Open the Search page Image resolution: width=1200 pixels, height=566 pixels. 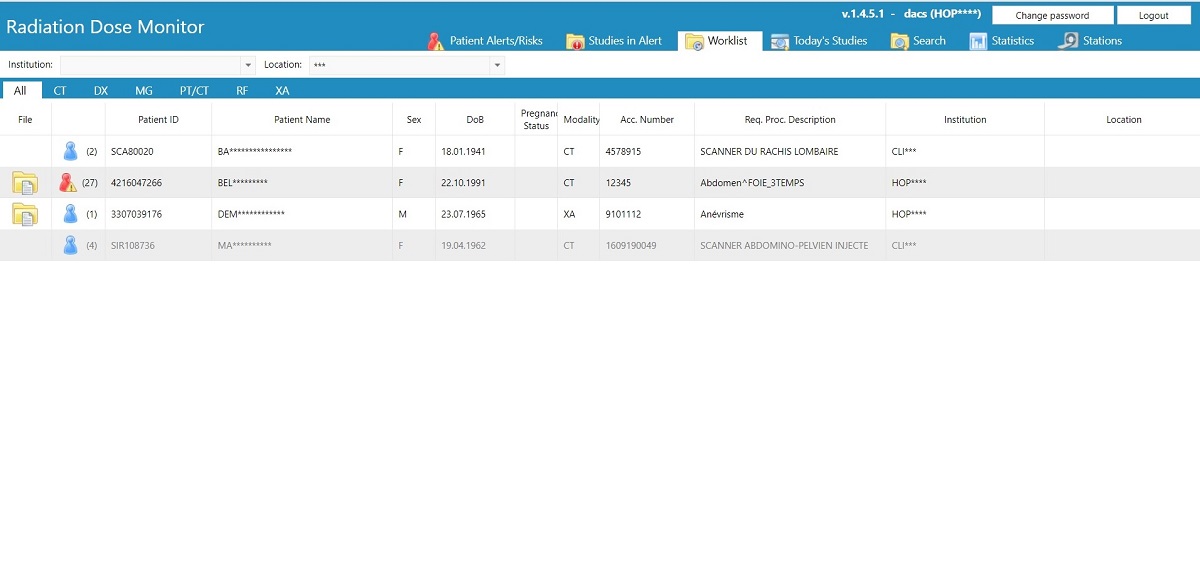click(918, 41)
